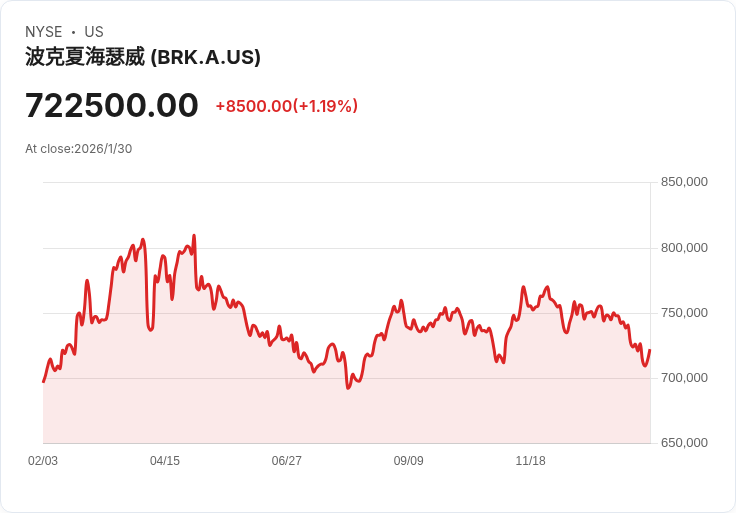Screen dimensions: 736x513
Task: Click the At close:2026/1/30 timestamp
Action: click(x=79, y=149)
